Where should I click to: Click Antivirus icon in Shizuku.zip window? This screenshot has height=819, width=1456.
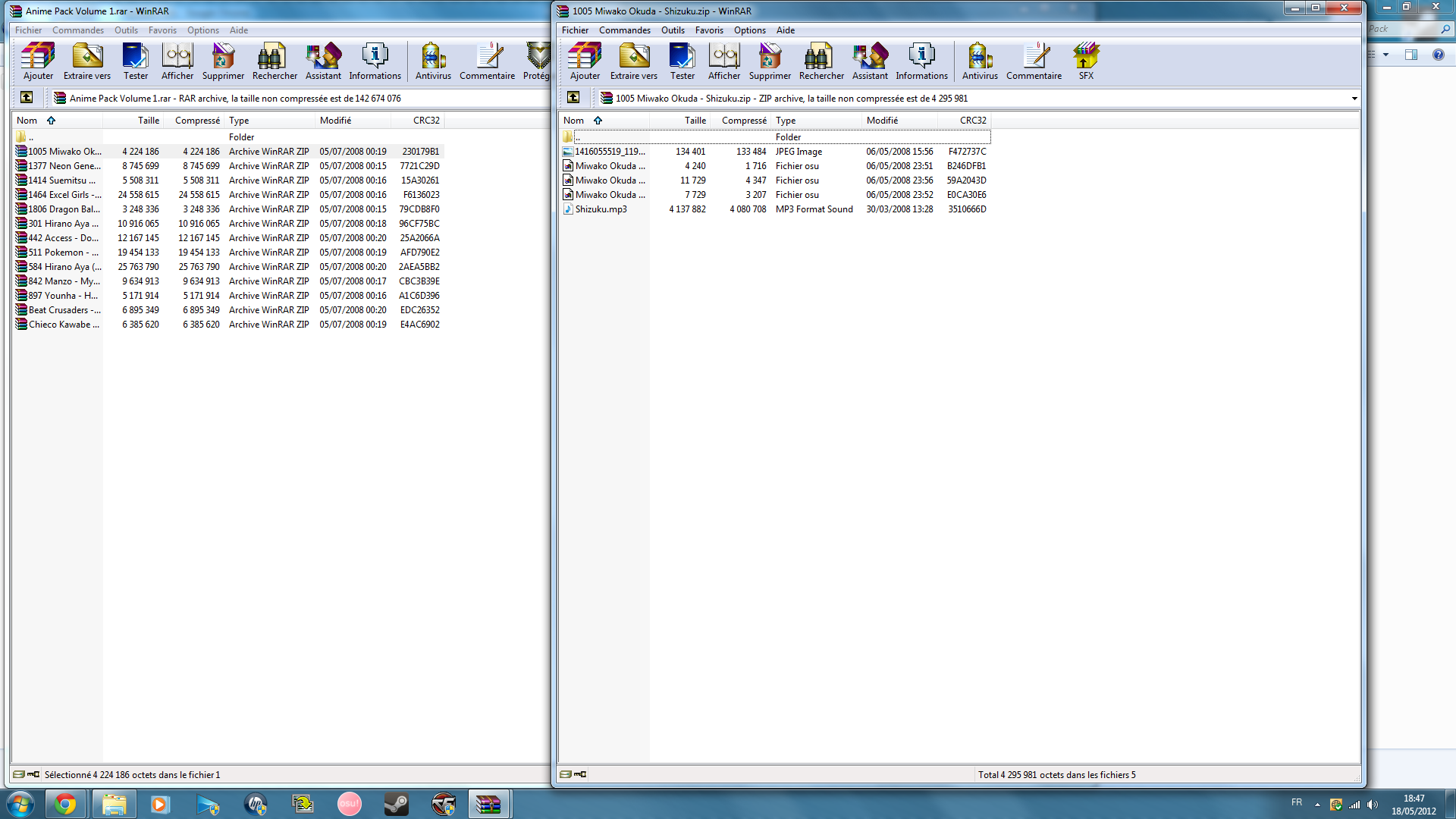pos(980,61)
